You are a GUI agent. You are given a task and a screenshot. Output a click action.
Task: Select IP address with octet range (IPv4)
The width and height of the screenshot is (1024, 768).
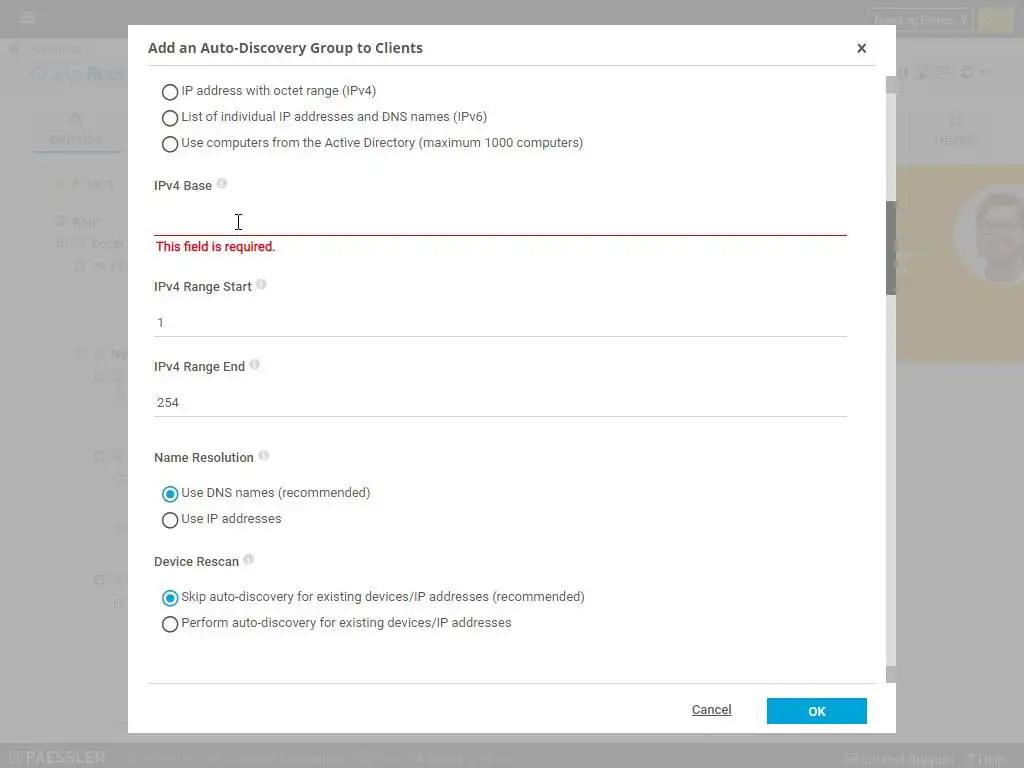pyautogui.click(x=170, y=92)
